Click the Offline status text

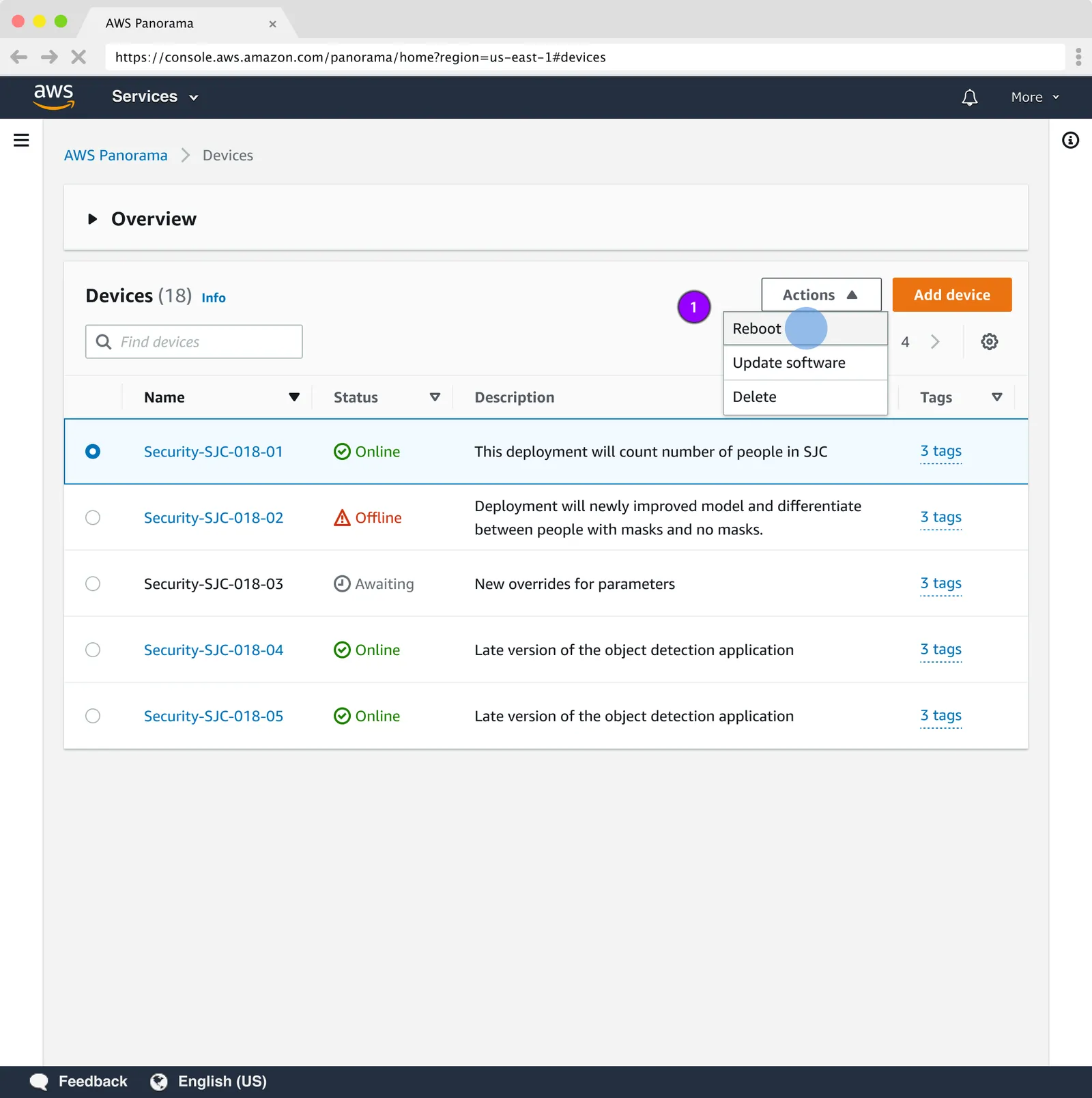378,518
